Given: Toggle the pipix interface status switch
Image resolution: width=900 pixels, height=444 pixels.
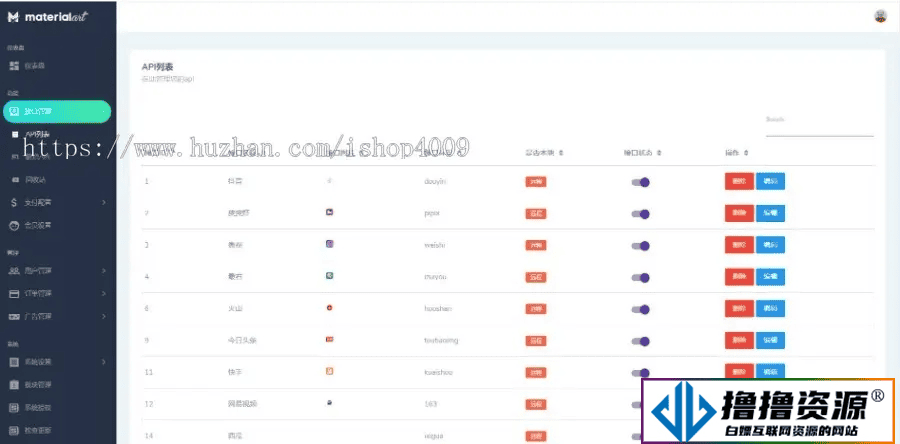Looking at the screenshot, I should tap(641, 214).
